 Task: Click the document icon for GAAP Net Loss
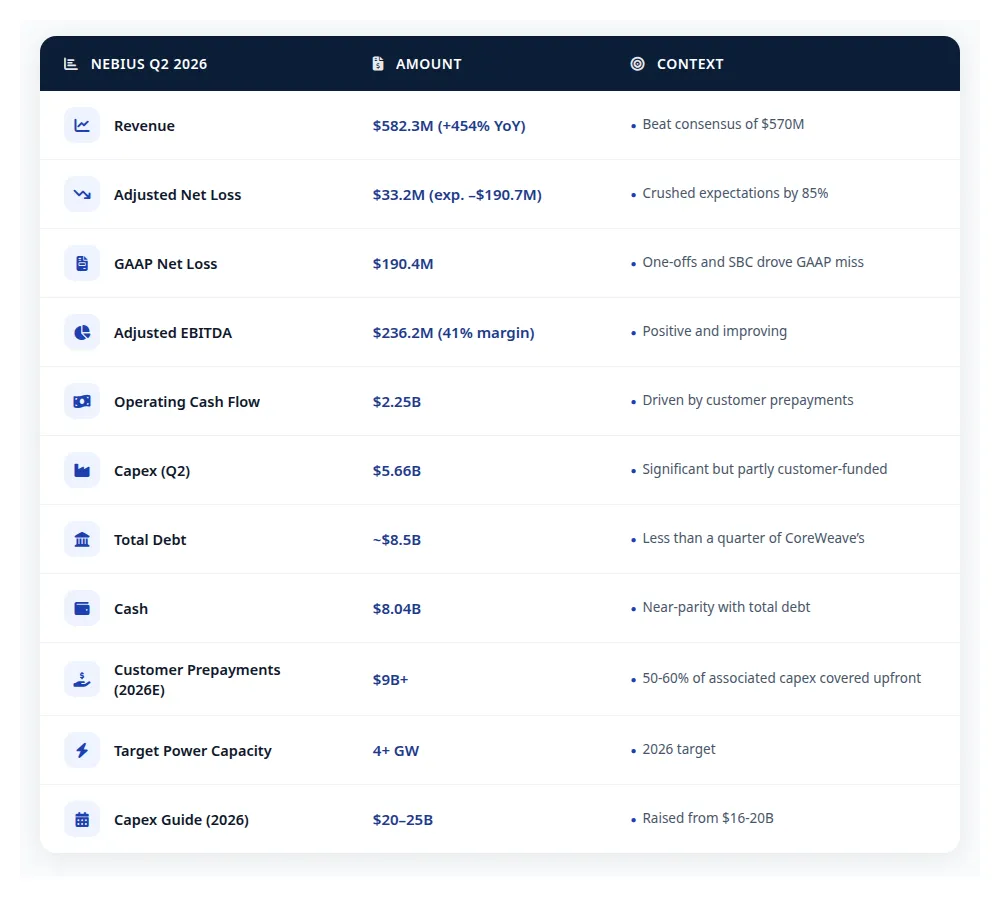pos(82,263)
